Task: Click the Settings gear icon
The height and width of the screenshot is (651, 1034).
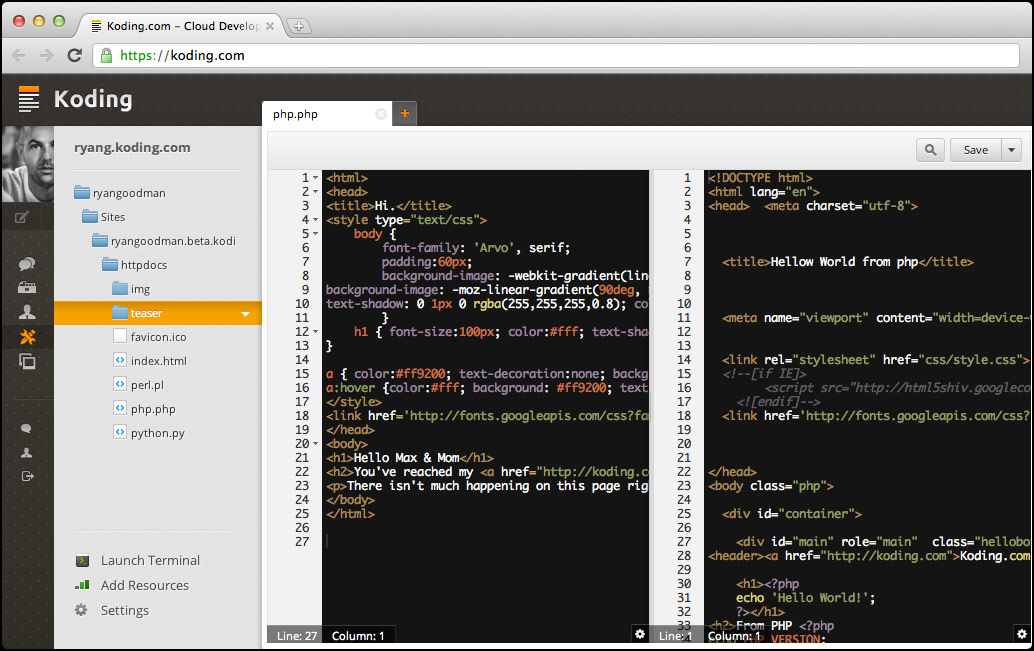Action: (81, 610)
